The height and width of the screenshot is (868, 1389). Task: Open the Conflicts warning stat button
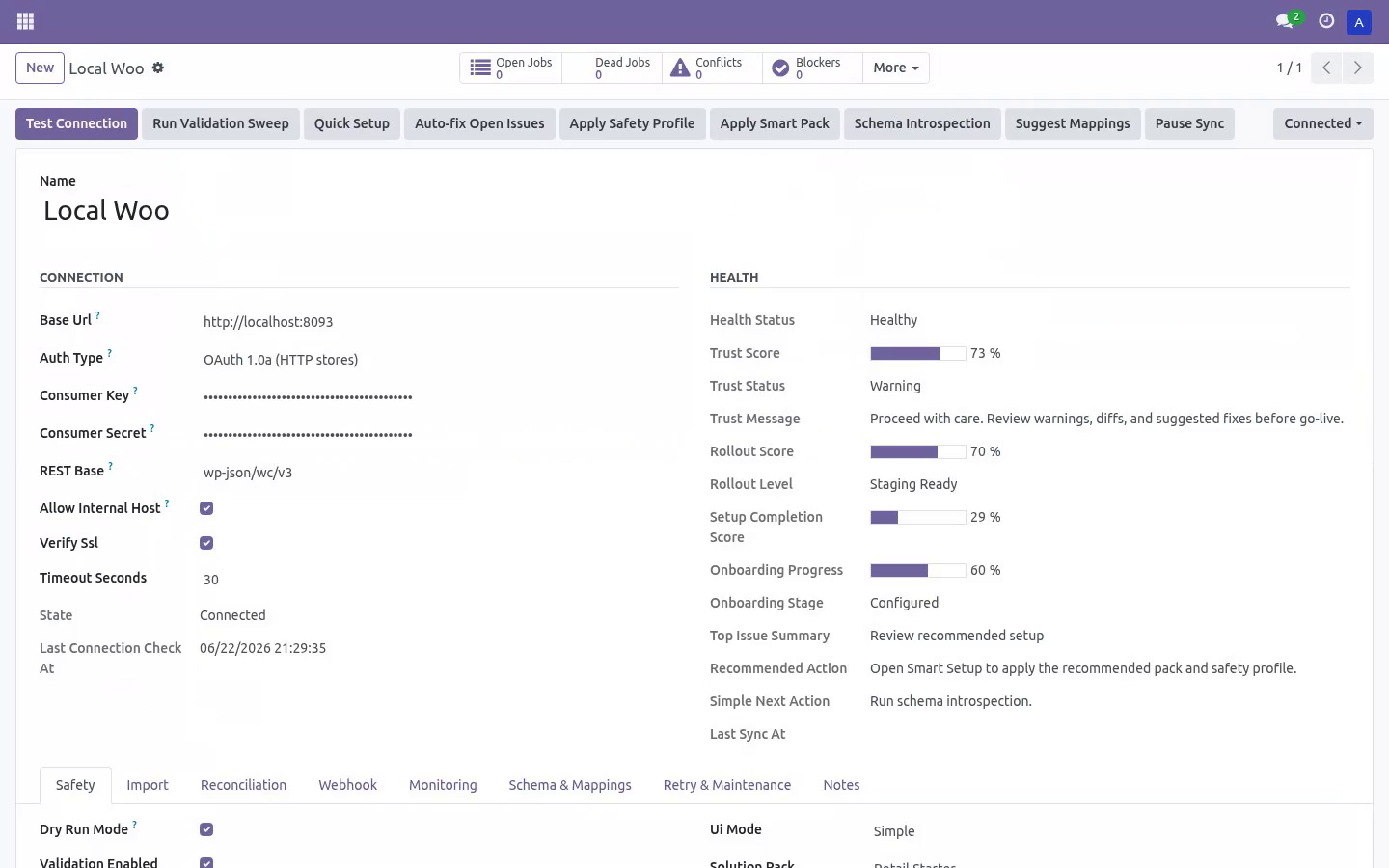click(x=712, y=68)
